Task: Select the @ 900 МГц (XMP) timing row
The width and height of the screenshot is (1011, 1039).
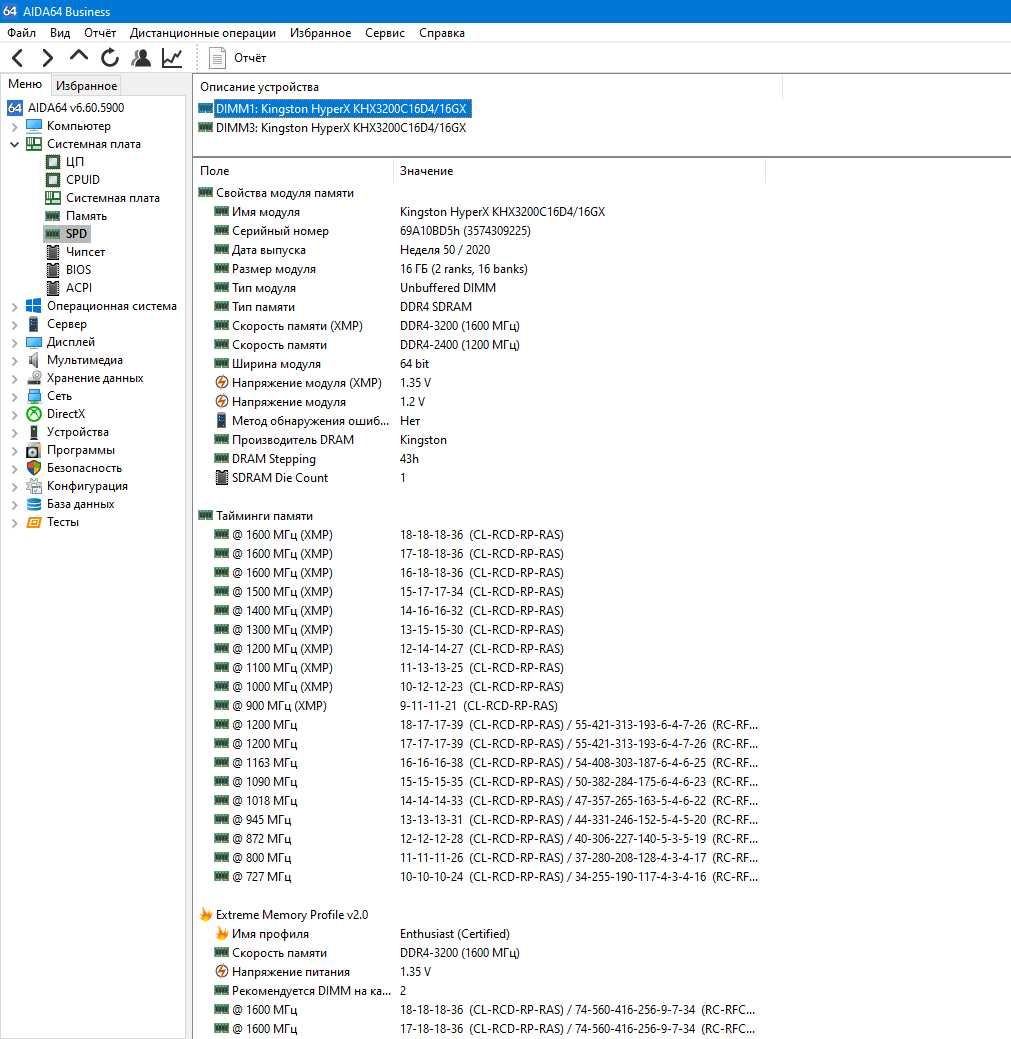Action: [387, 706]
